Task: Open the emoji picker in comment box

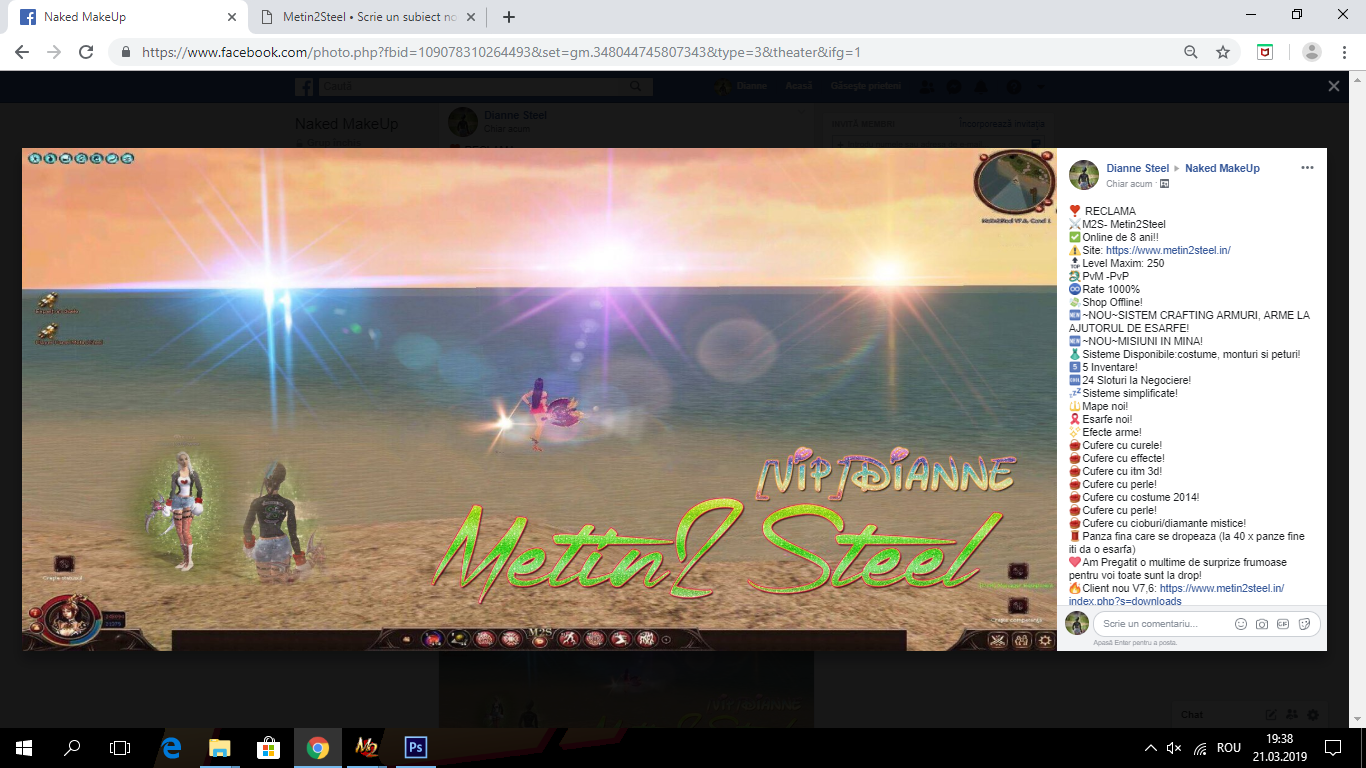Action: [x=1241, y=624]
